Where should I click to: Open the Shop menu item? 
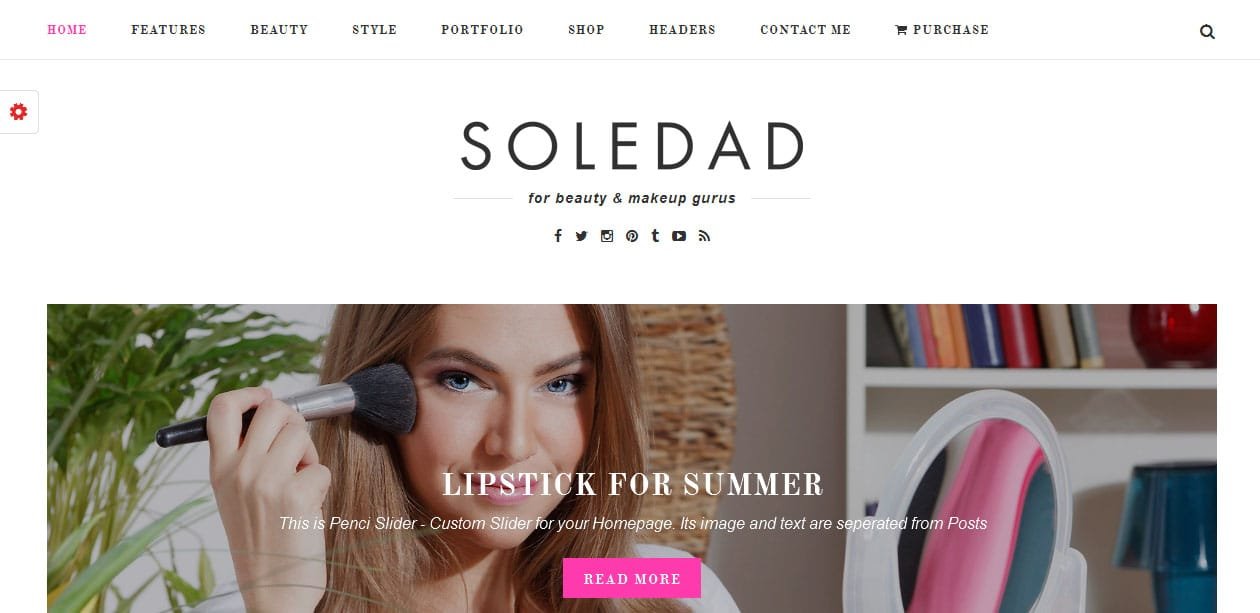click(586, 30)
